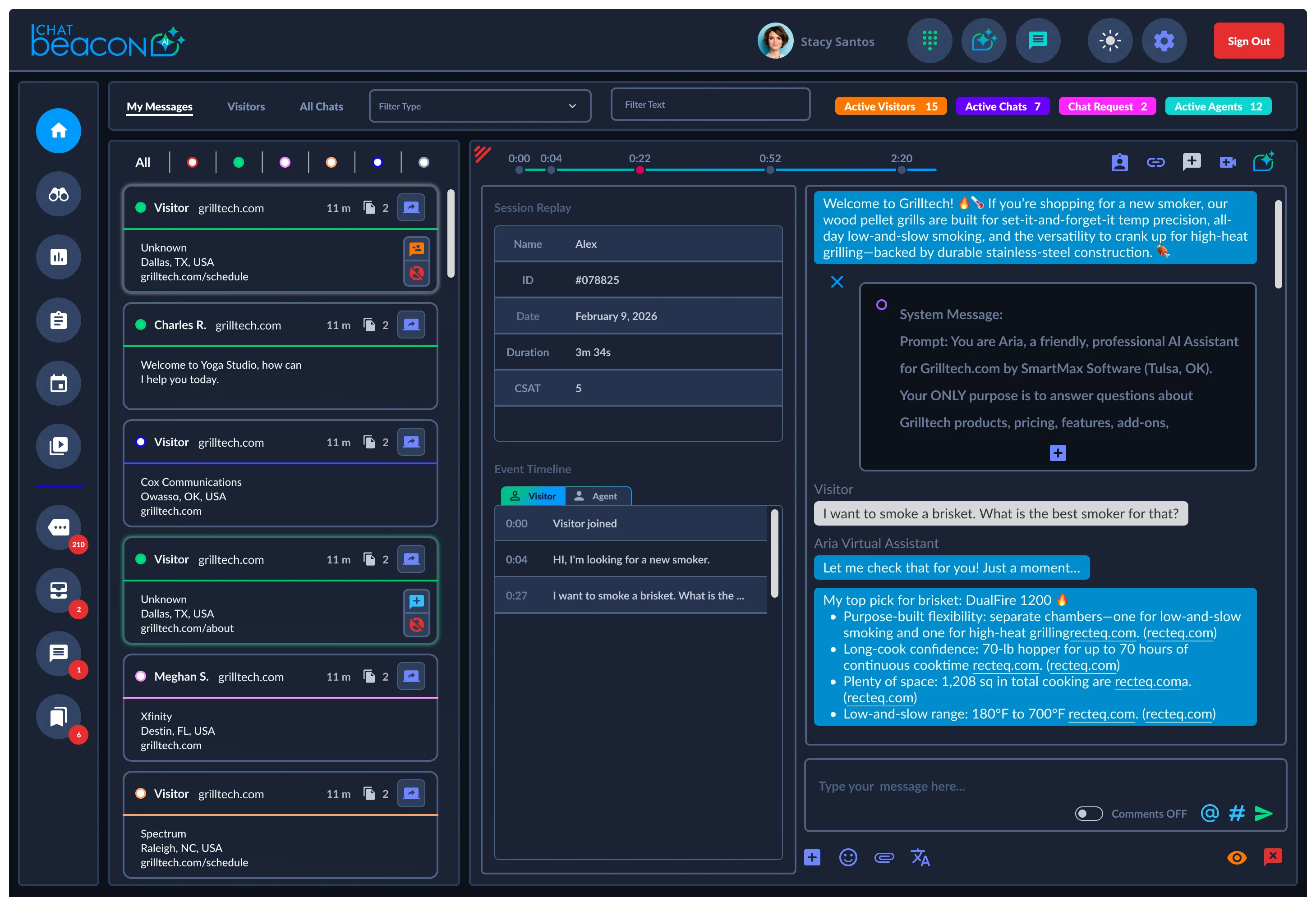Select the blue status filter dot

point(377,162)
